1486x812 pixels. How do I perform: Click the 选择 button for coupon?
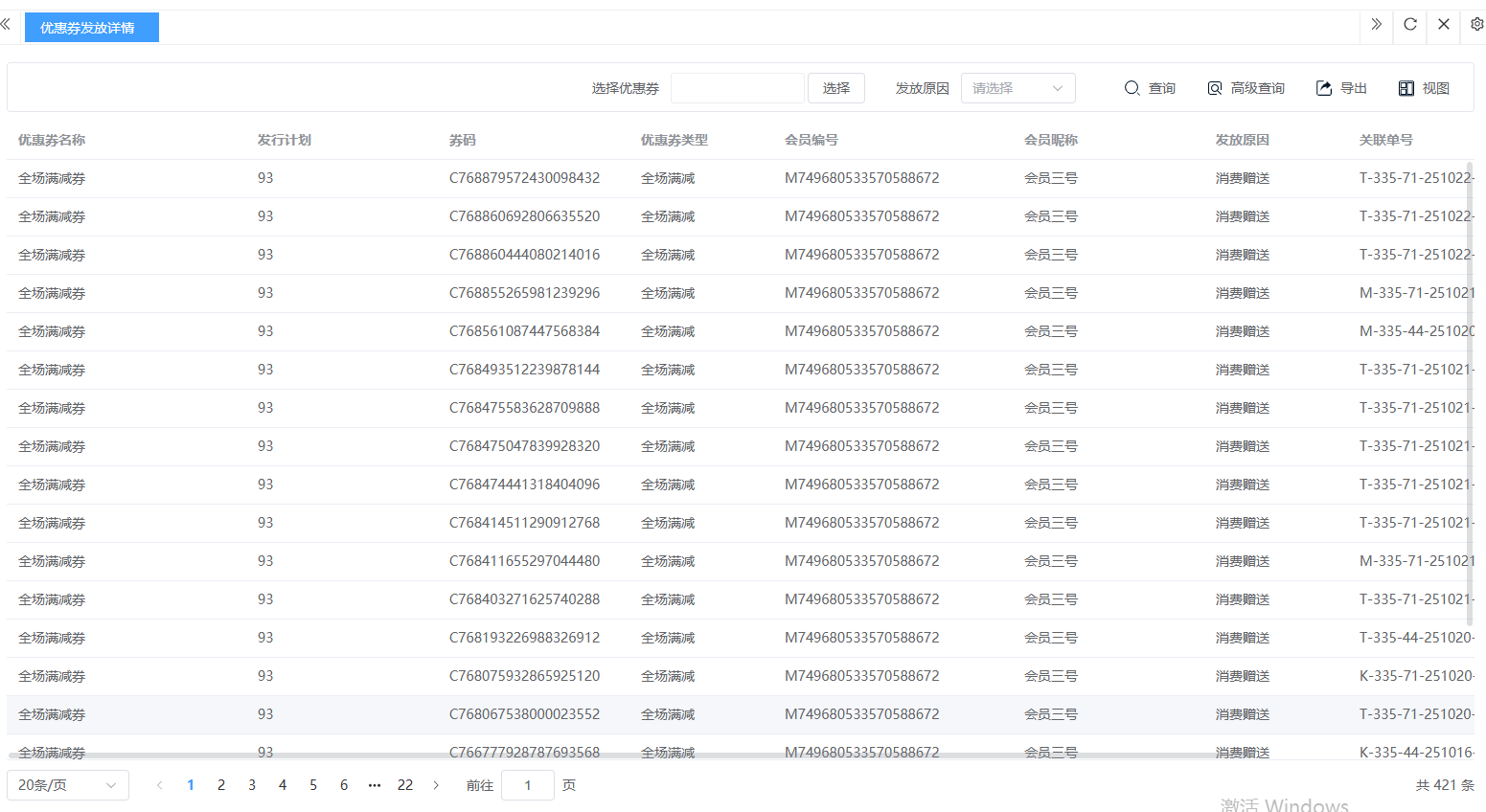[835, 88]
